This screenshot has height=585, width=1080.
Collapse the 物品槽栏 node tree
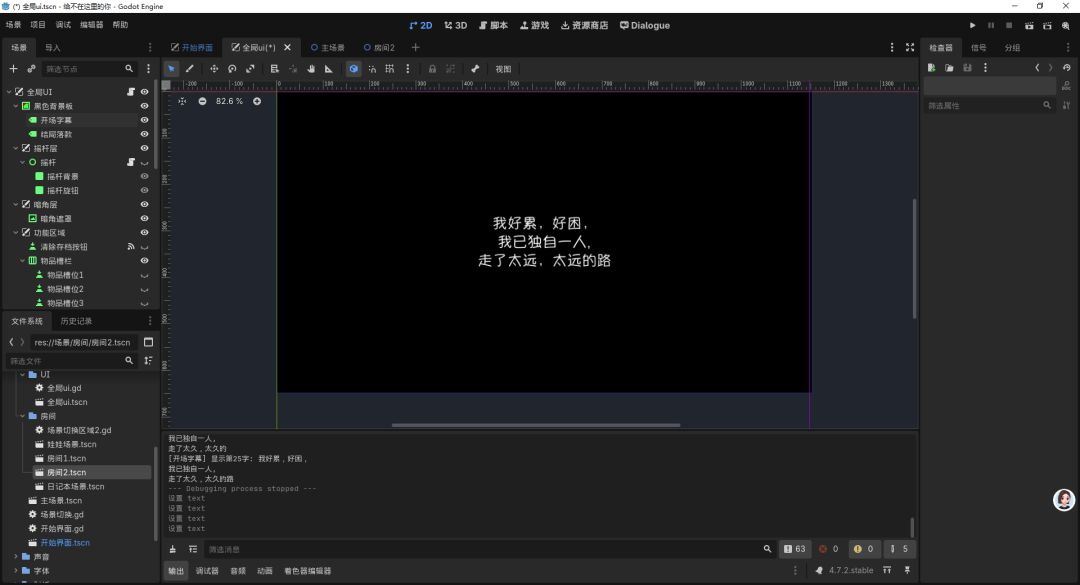coord(23,260)
